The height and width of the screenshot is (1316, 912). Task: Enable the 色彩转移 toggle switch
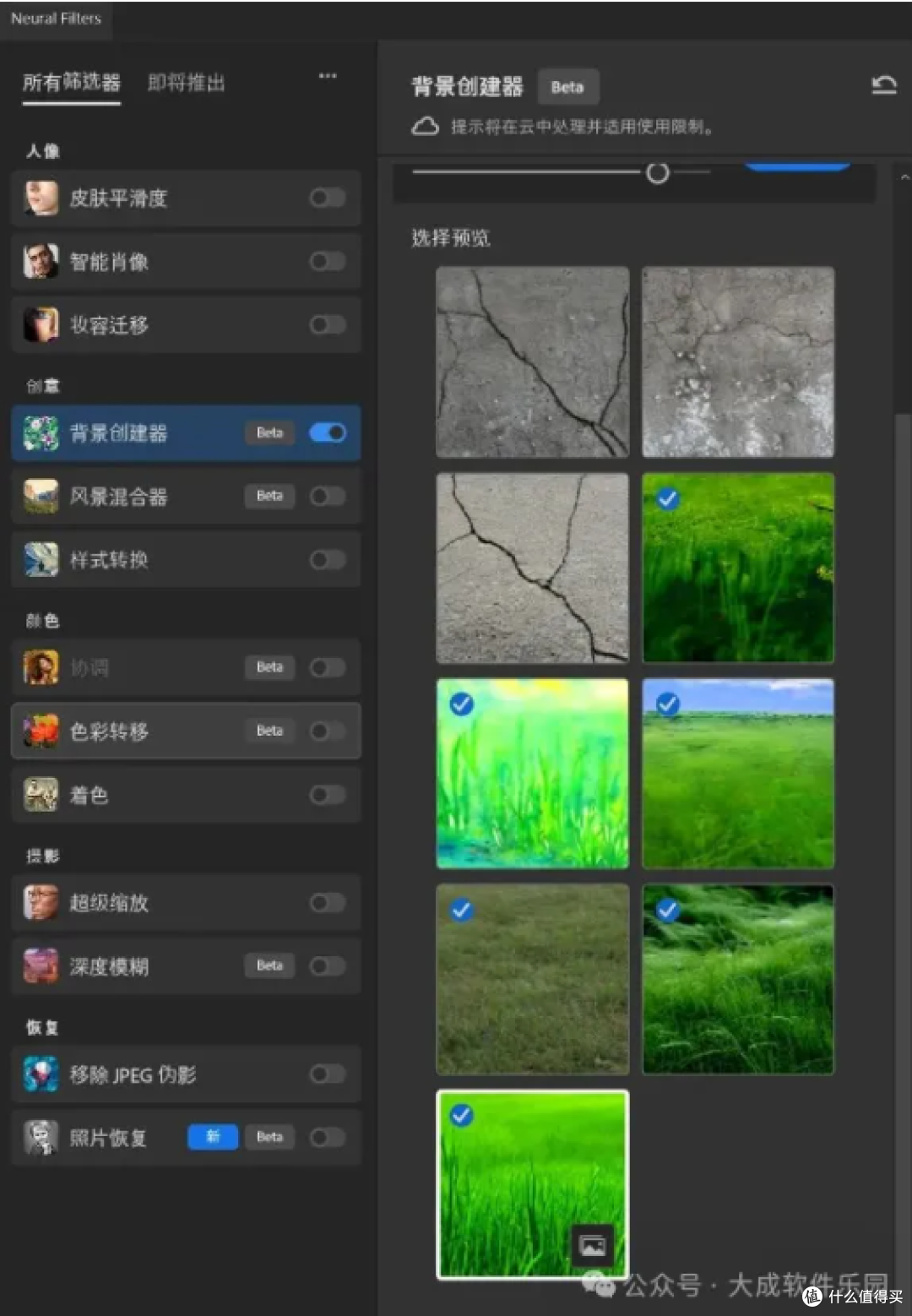click(x=328, y=731)
